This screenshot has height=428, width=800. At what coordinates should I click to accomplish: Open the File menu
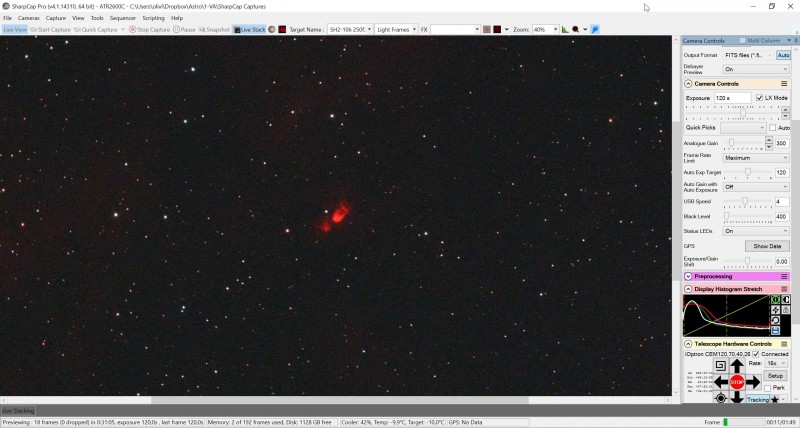(8, 18)
